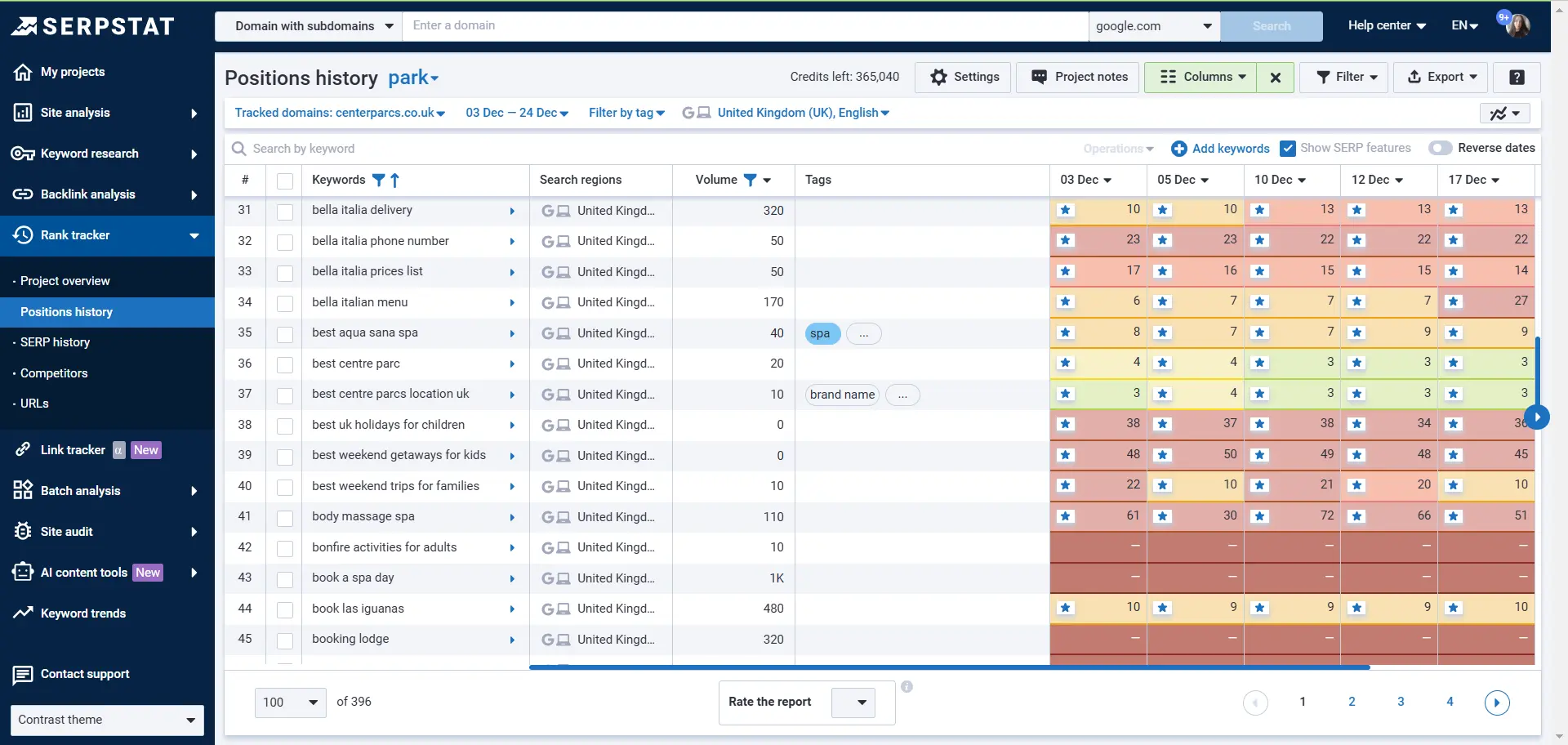Select checkbox for bella italian menu row
The image size is (1568, 745).
285,303
